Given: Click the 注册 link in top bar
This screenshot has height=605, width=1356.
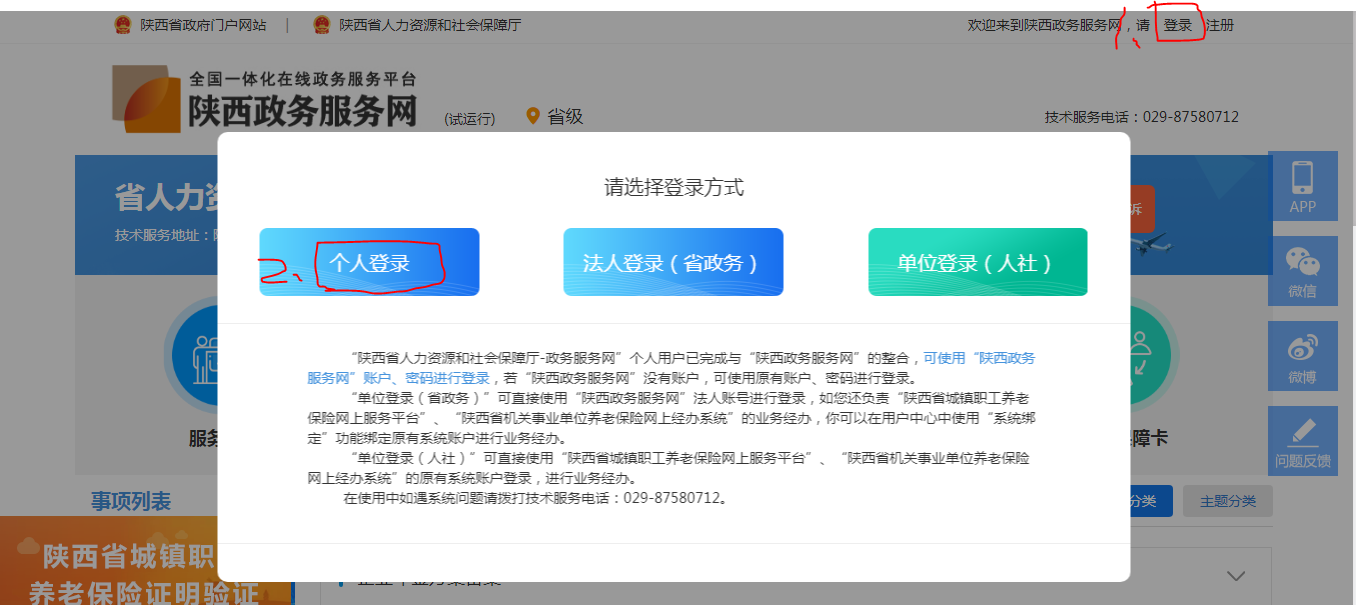Looking at the screenshot, I should coord(1220,25).
